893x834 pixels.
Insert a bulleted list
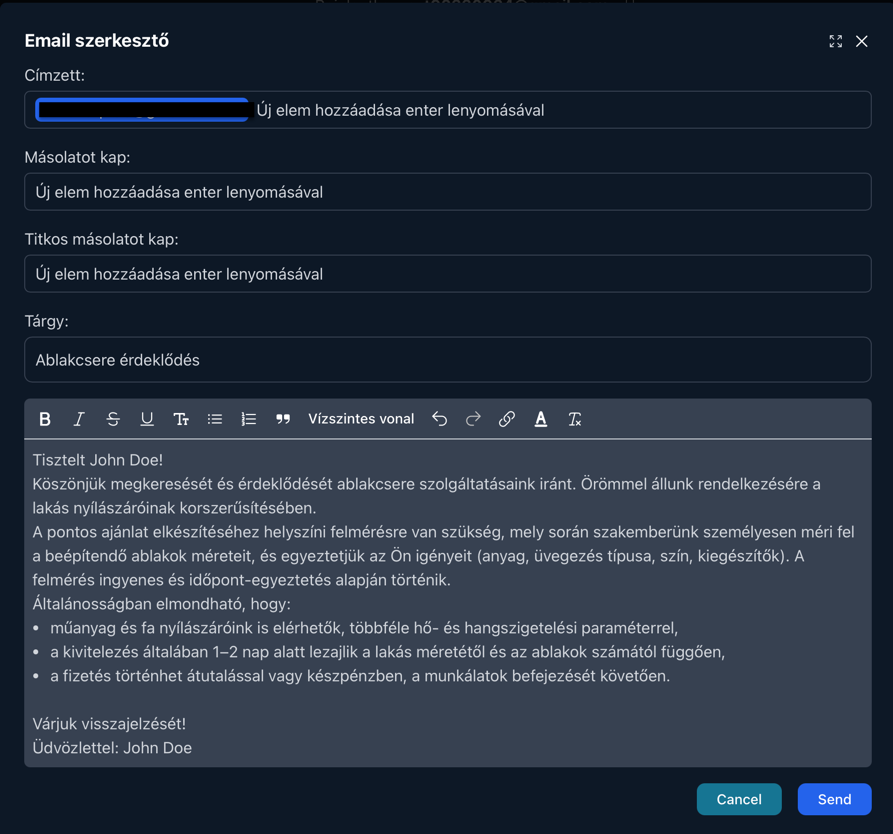click(x=215, y=419)
